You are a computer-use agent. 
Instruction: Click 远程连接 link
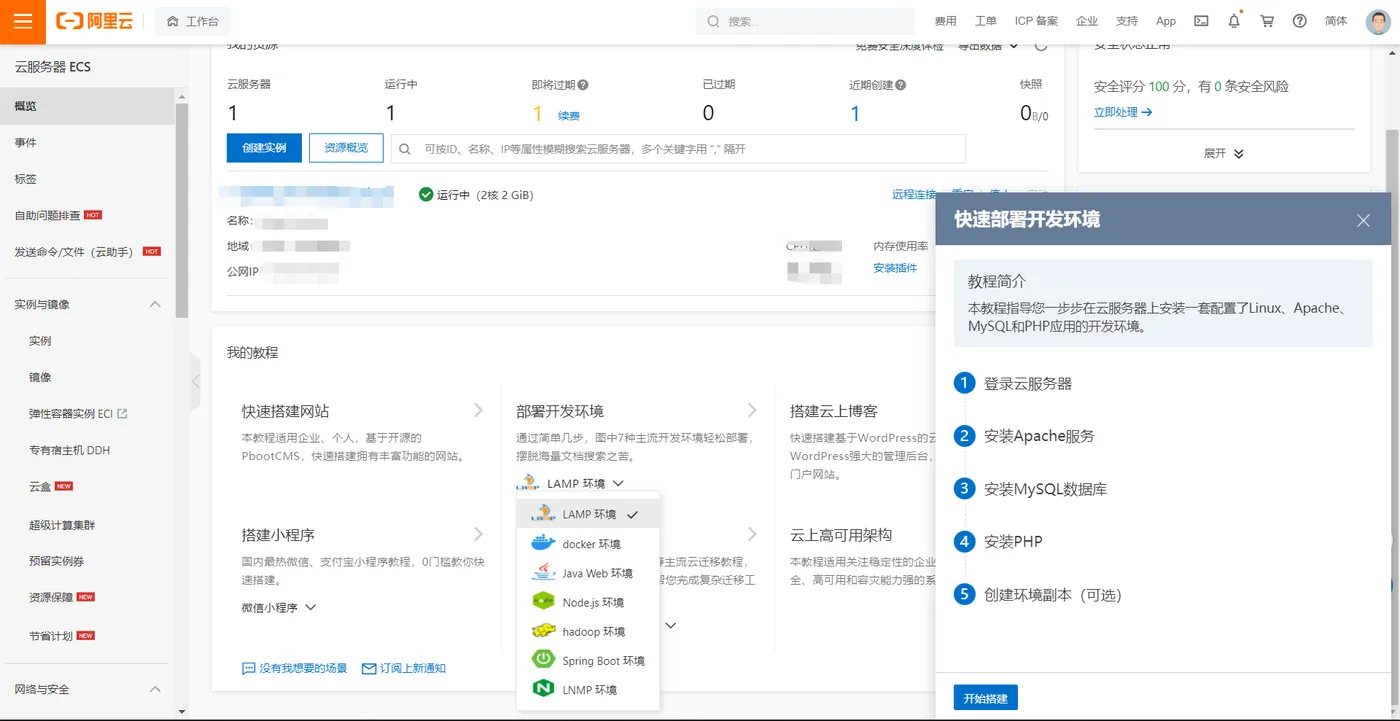pyautogui.click(x=914, y=194)
